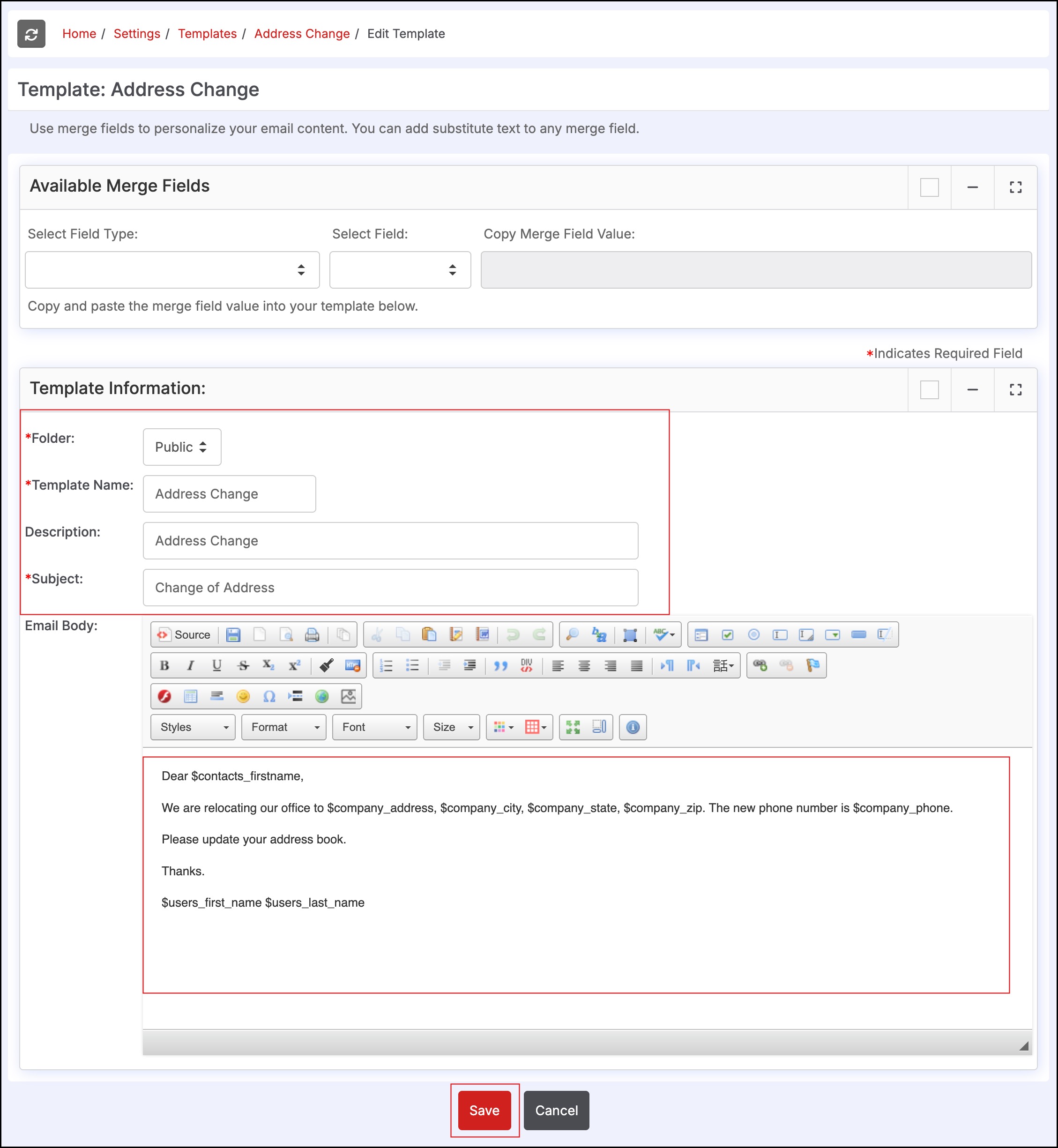
Task: Toggle Source view in the editor
Action: click(x=184, y=634)
